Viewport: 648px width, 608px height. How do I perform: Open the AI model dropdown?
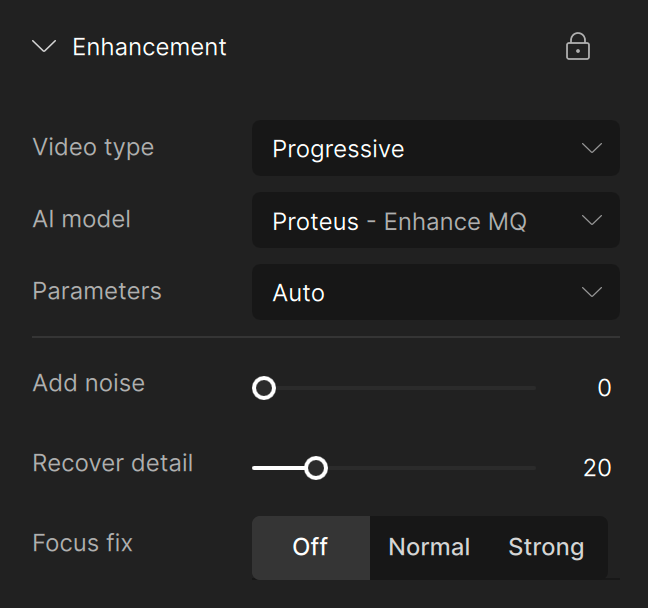[435, 221]
